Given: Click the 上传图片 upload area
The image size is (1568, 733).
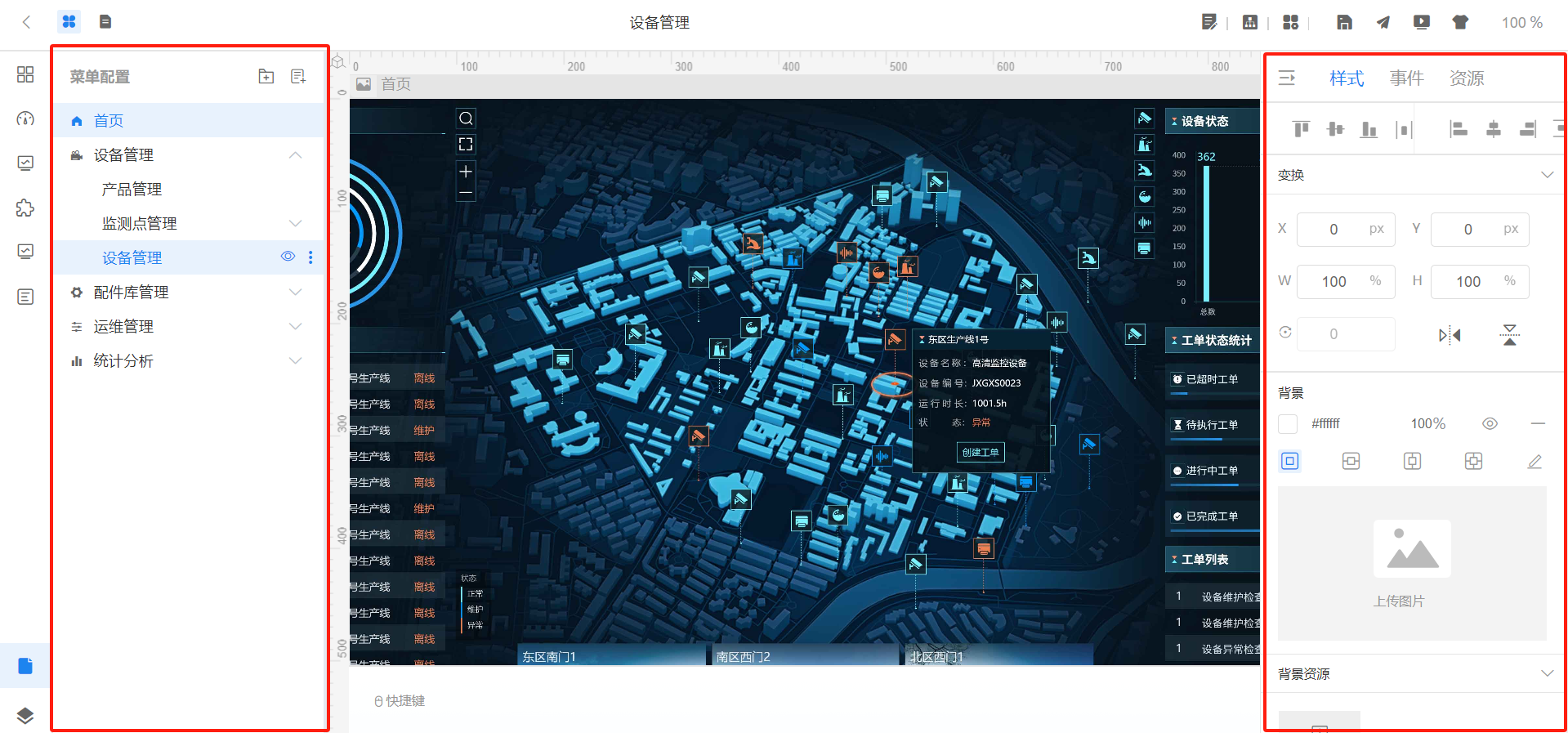Looking at the screenshot, I should (1412, 564).
